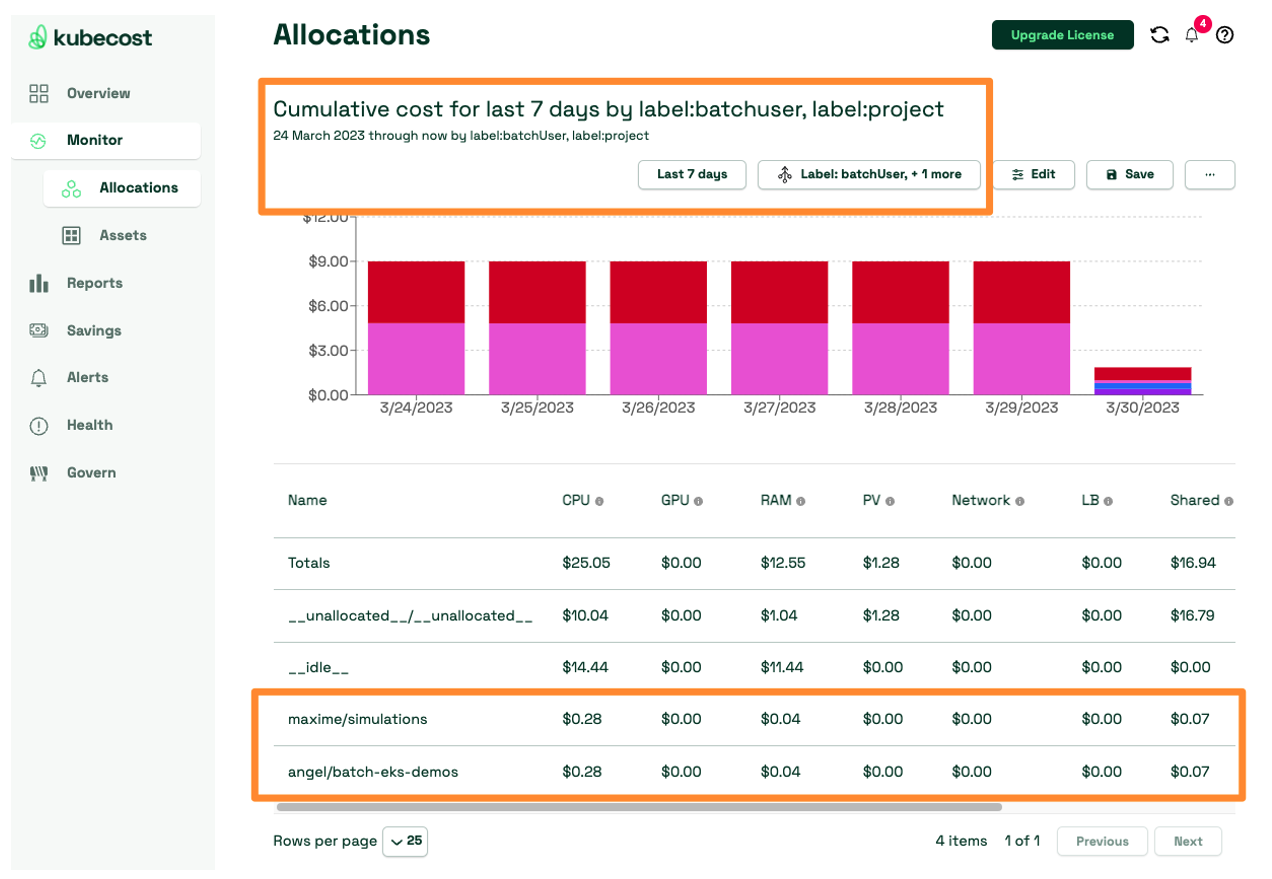Expand the Last 7 days date picker
1272x879 pixels.
click(691, 174)
